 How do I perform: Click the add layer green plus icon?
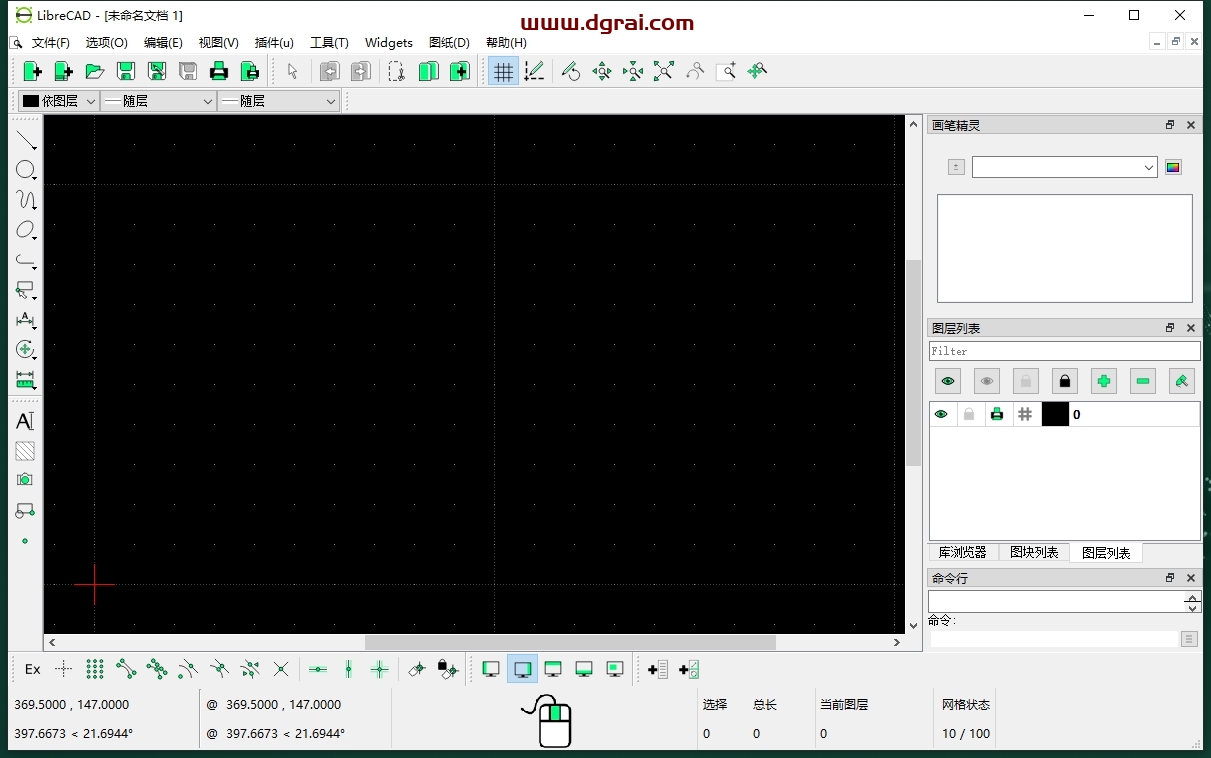tap(1104, 381)
